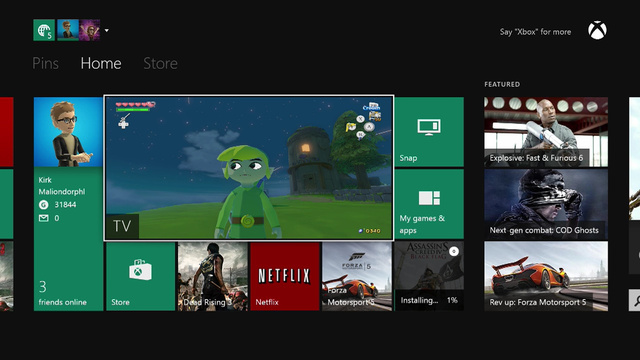
Task: Launch the Forza Motorsport 5 game tile
Action: pyautogui.click(x=357, y=276)
